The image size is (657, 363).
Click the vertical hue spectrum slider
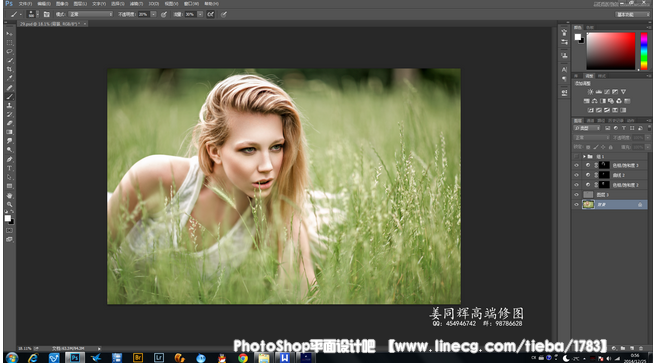tap(644, 51)
